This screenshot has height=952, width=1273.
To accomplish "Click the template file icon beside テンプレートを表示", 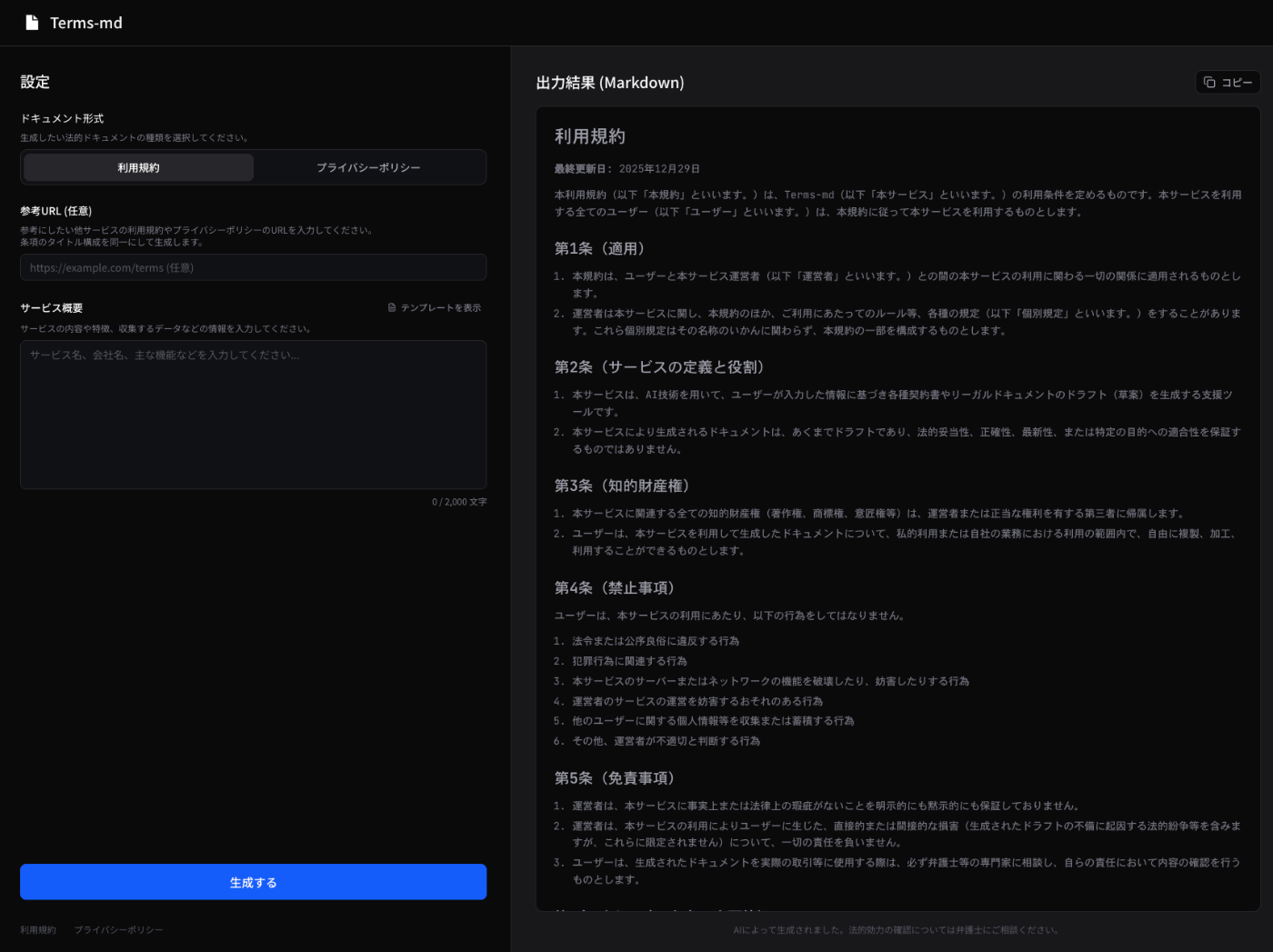I will pos(394,307).
